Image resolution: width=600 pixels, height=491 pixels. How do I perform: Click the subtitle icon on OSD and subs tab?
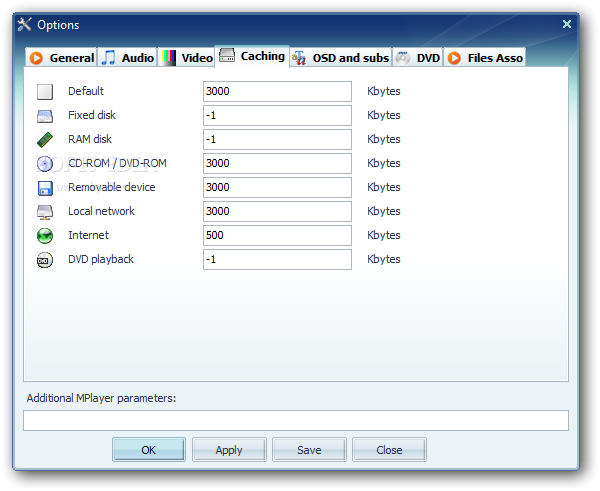coord(299,58)
